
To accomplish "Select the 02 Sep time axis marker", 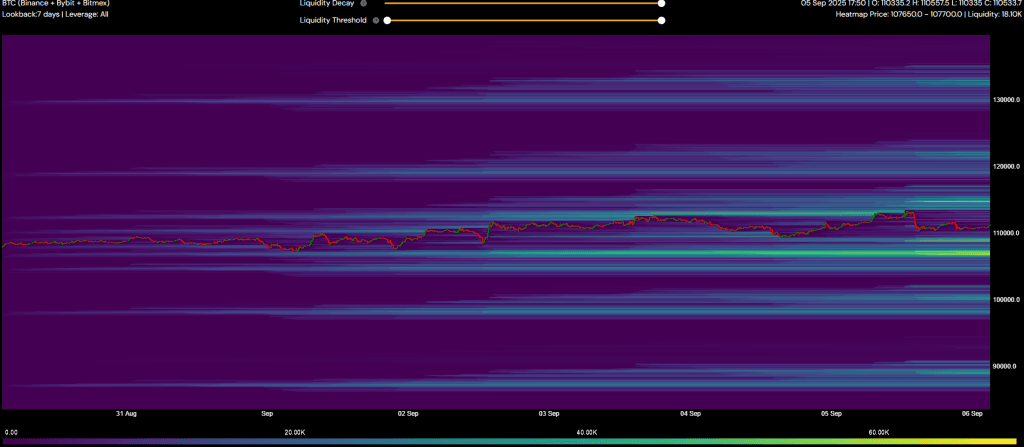I will [x=408, y=412].
